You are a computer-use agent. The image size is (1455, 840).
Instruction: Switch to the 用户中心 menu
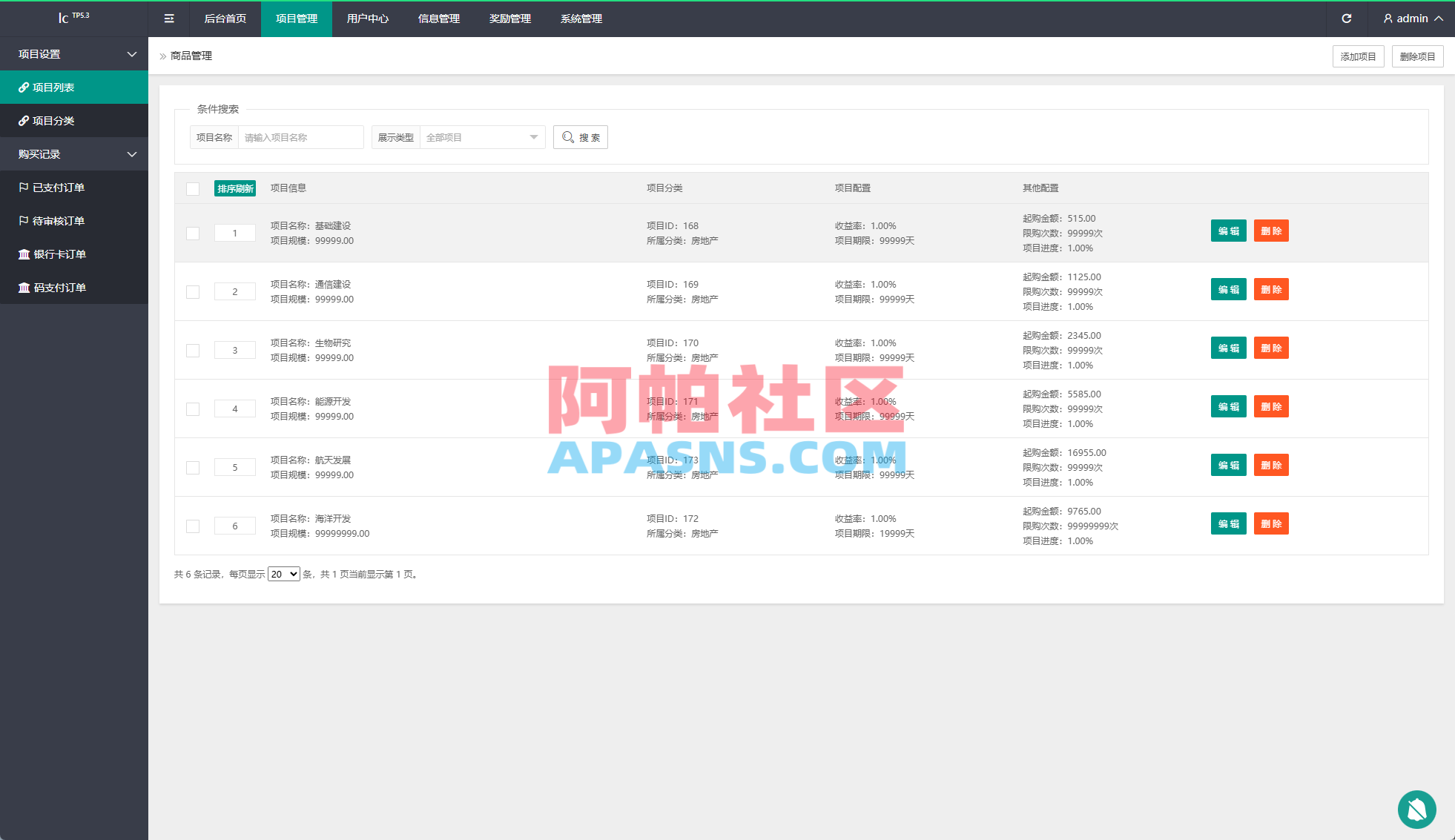click(x=367, y=19)
